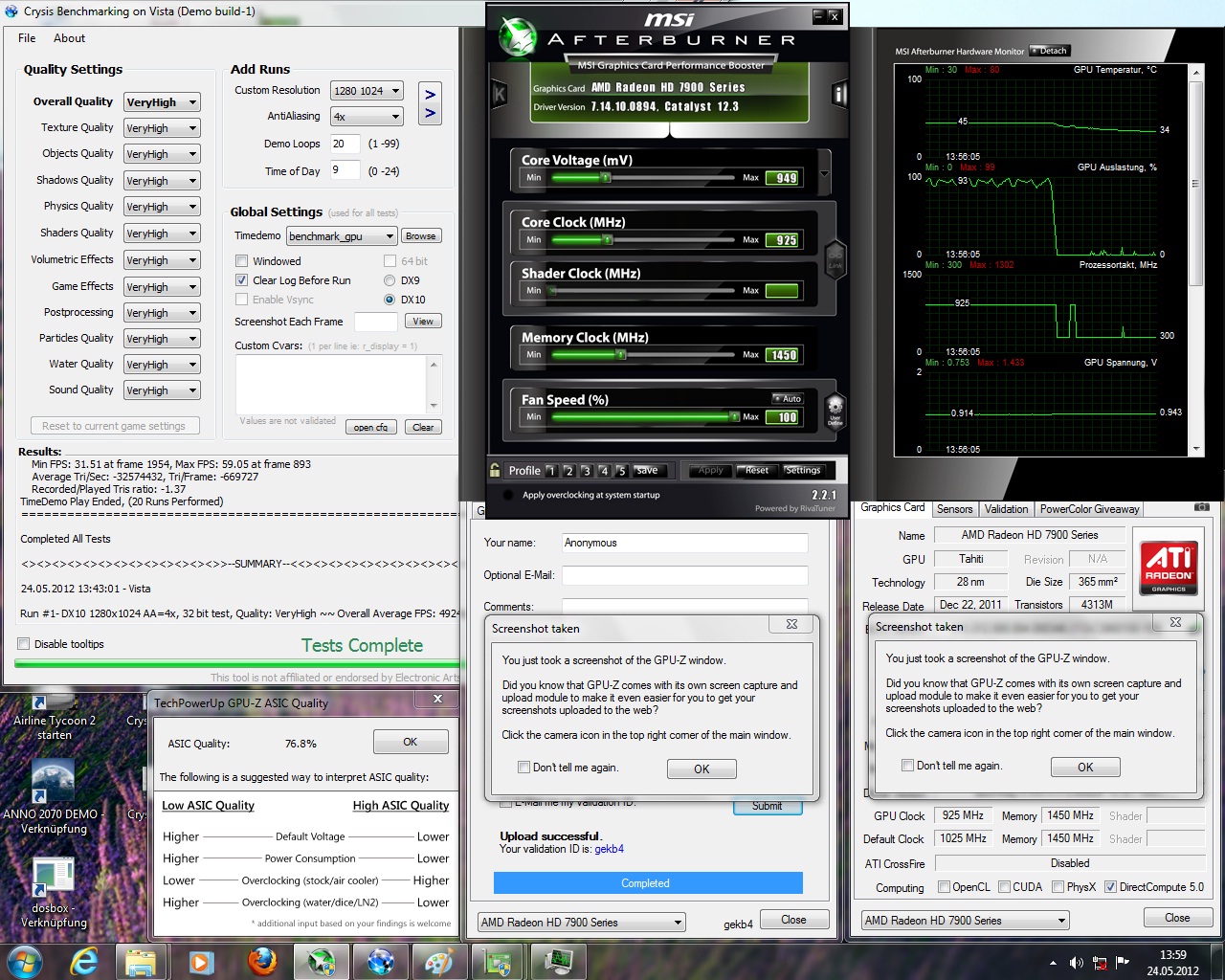Image resolution: width=1225 pixels, height=980 pixels.
Task: Select Afterburner profile slot 4
Action: click(604, 471)
